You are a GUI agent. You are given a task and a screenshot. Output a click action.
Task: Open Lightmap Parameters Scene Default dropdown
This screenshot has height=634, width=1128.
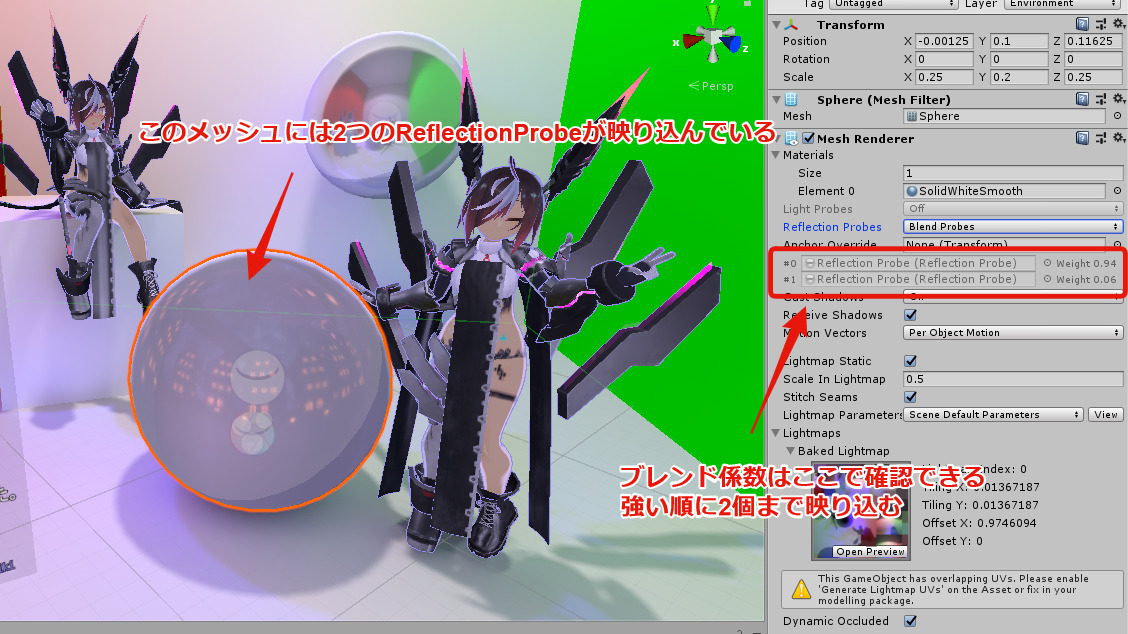pos(993,415)
